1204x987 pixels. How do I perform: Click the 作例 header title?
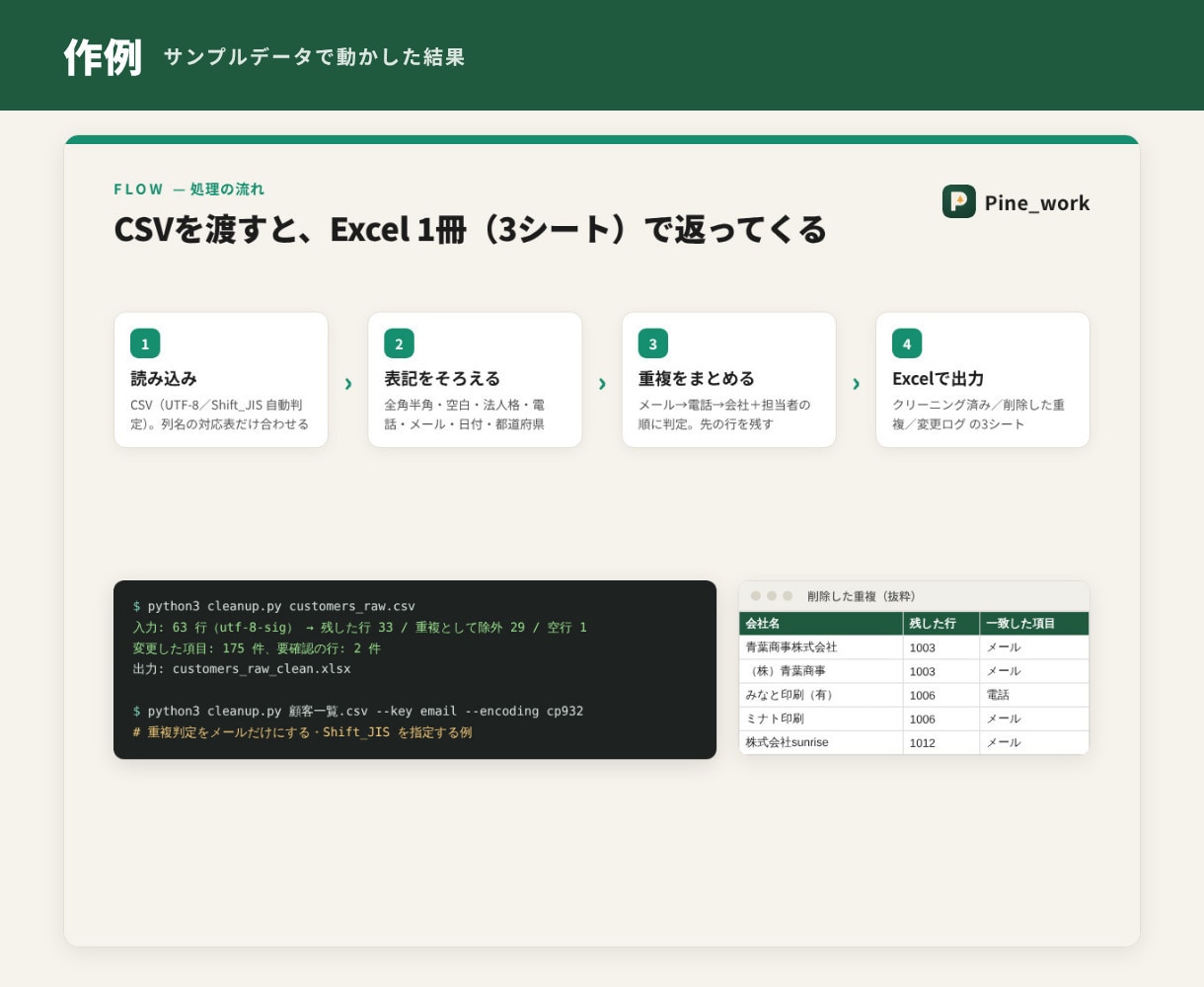(x=104, y=56)
